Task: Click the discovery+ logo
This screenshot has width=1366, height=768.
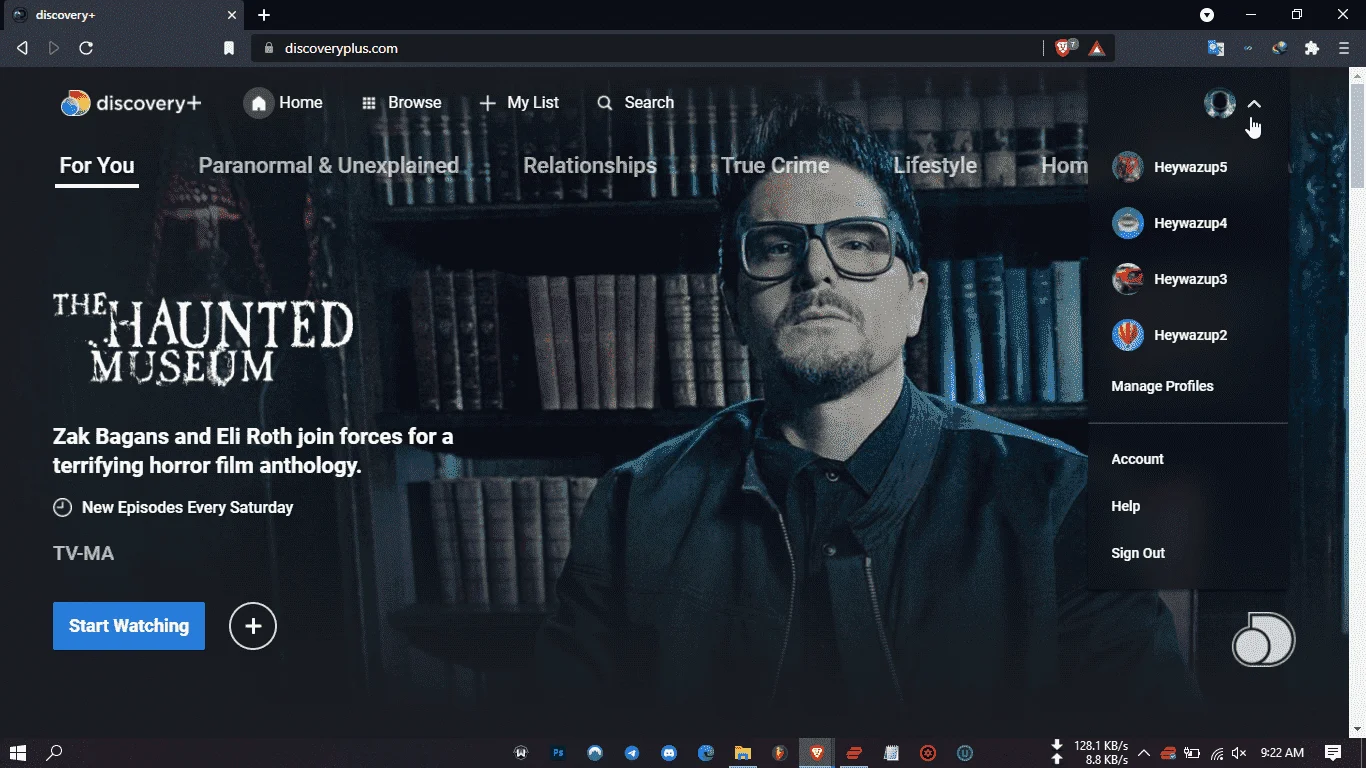Action: coord(131,103)
